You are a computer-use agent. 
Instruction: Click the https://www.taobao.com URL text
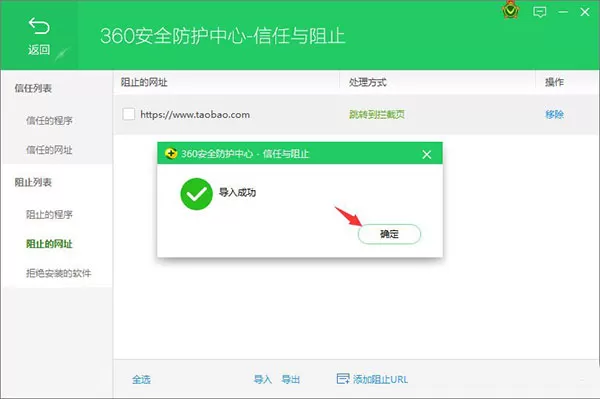[195, 114]
